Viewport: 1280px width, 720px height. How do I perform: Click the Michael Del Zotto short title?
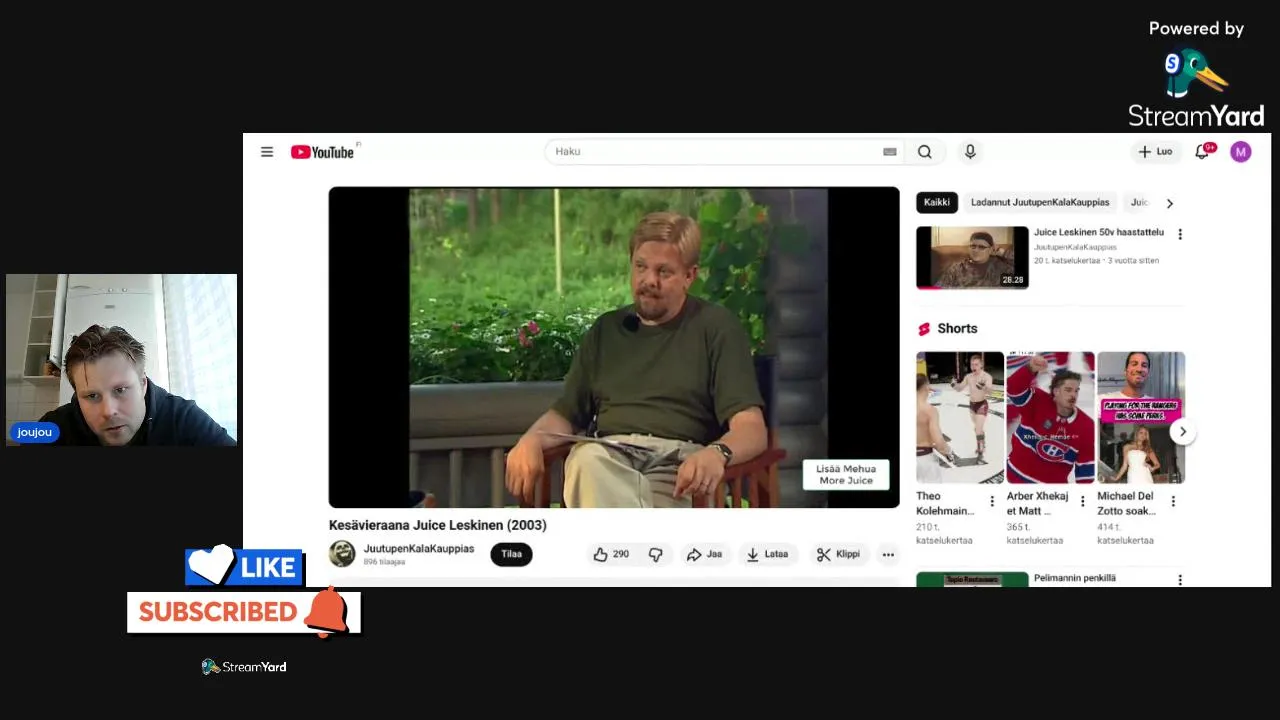(1127, 503)
